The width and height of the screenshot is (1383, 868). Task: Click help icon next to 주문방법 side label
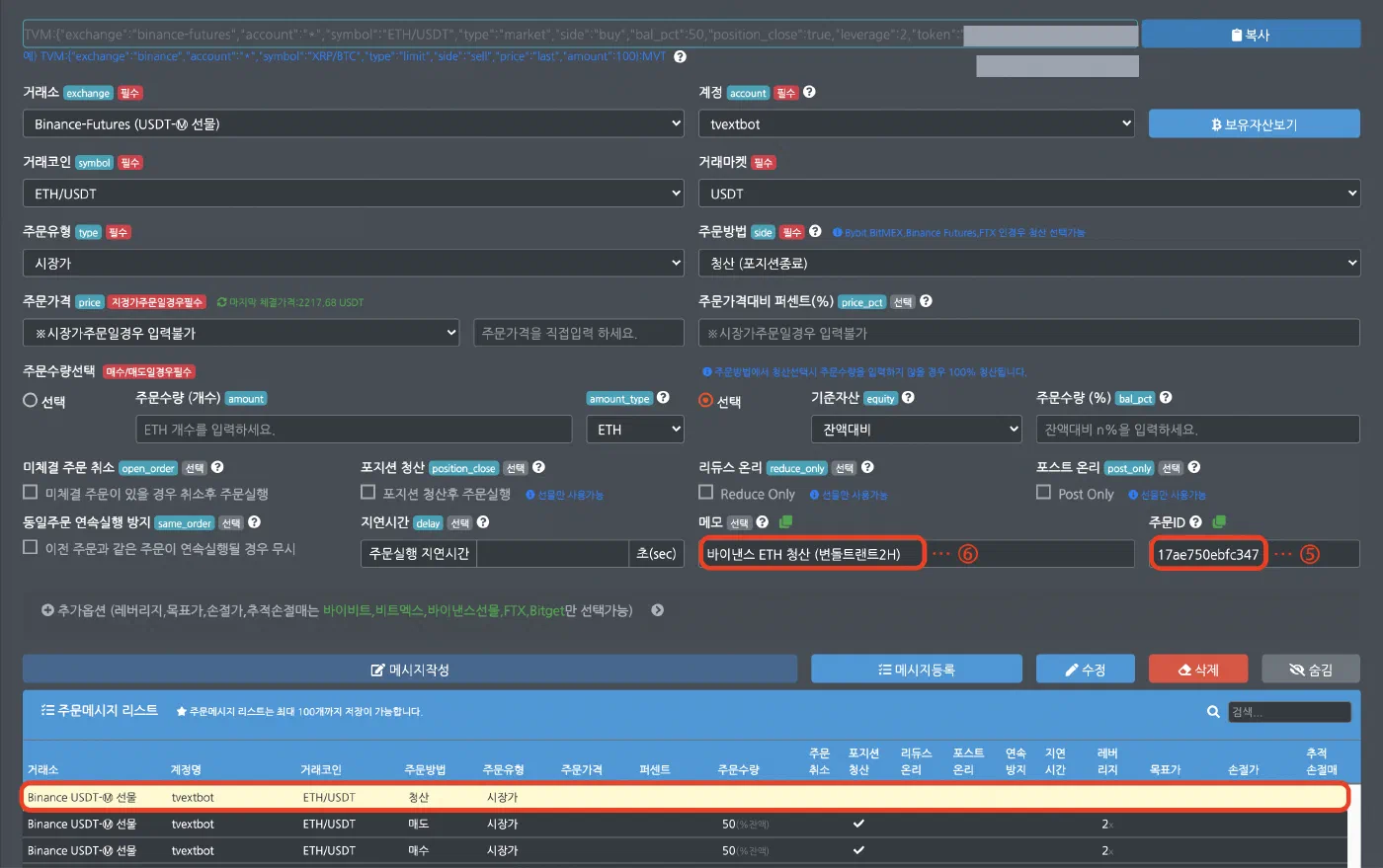click(x=815, y=231)
